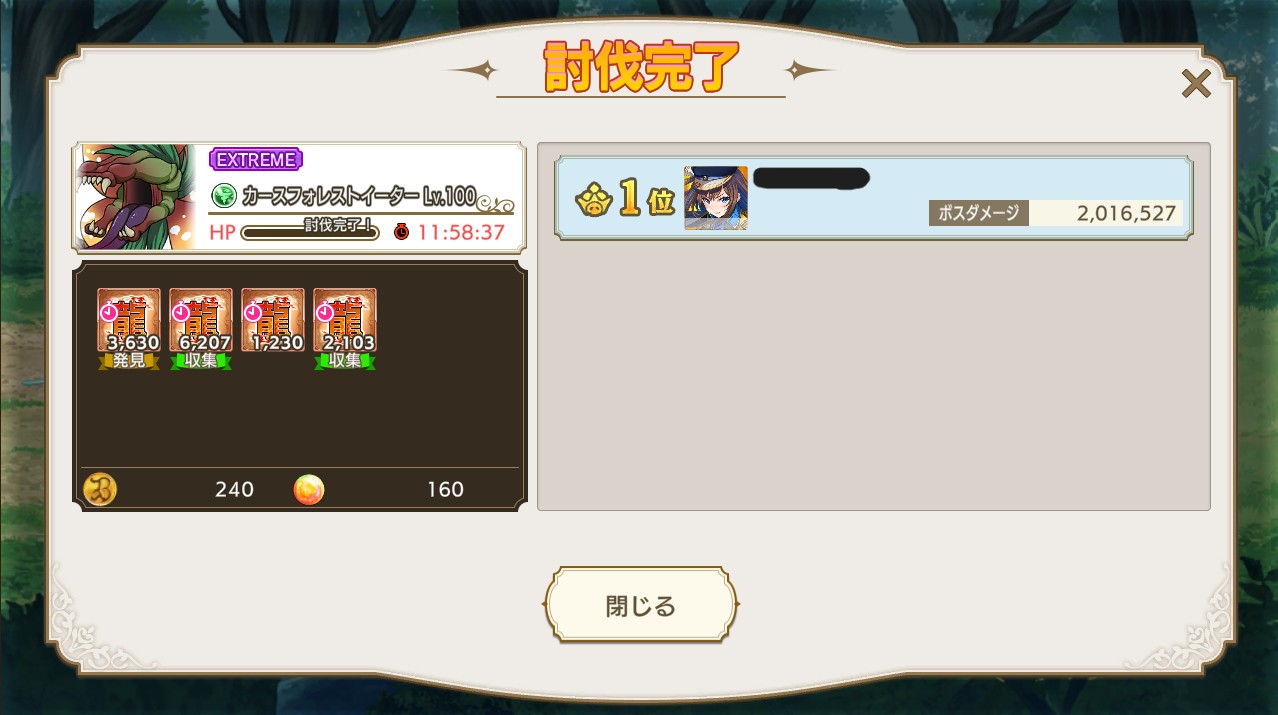Click the green wood-attribute icon beside boss name

(224, 195)
